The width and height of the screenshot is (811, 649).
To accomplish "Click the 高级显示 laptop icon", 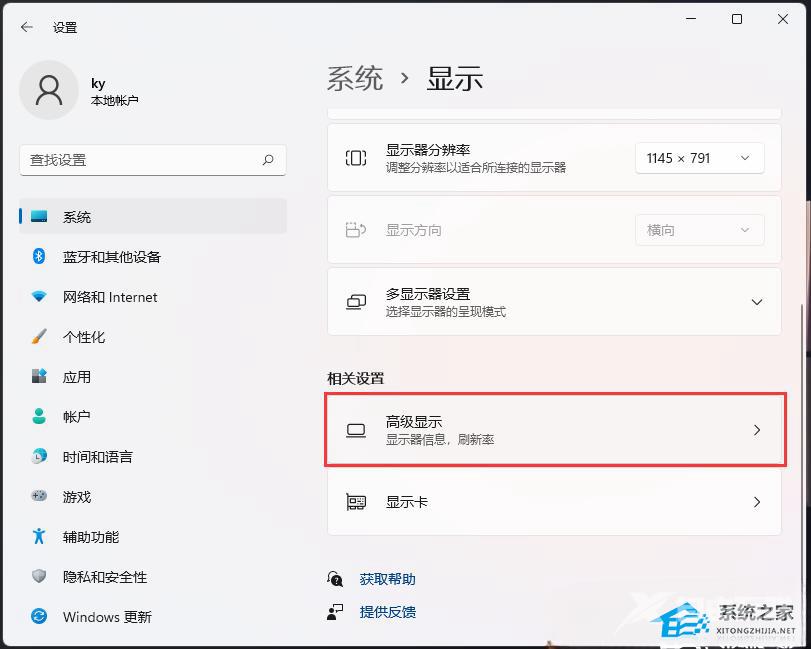I will [356, 430].
